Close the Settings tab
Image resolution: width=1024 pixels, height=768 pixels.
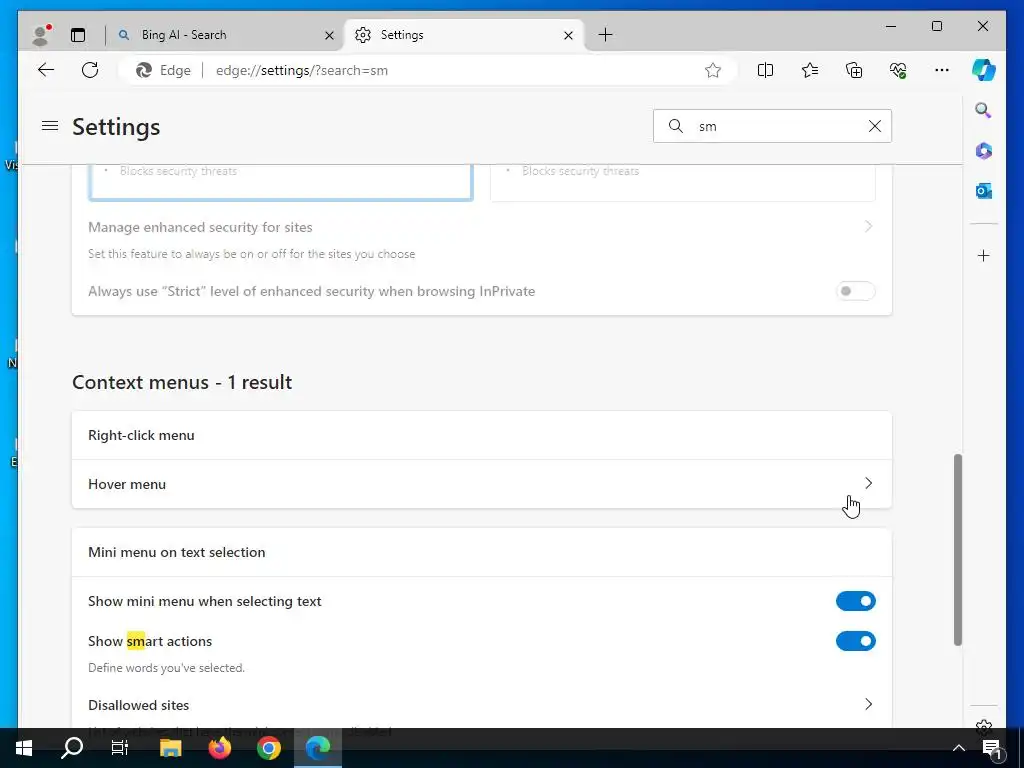coord(568,35)
